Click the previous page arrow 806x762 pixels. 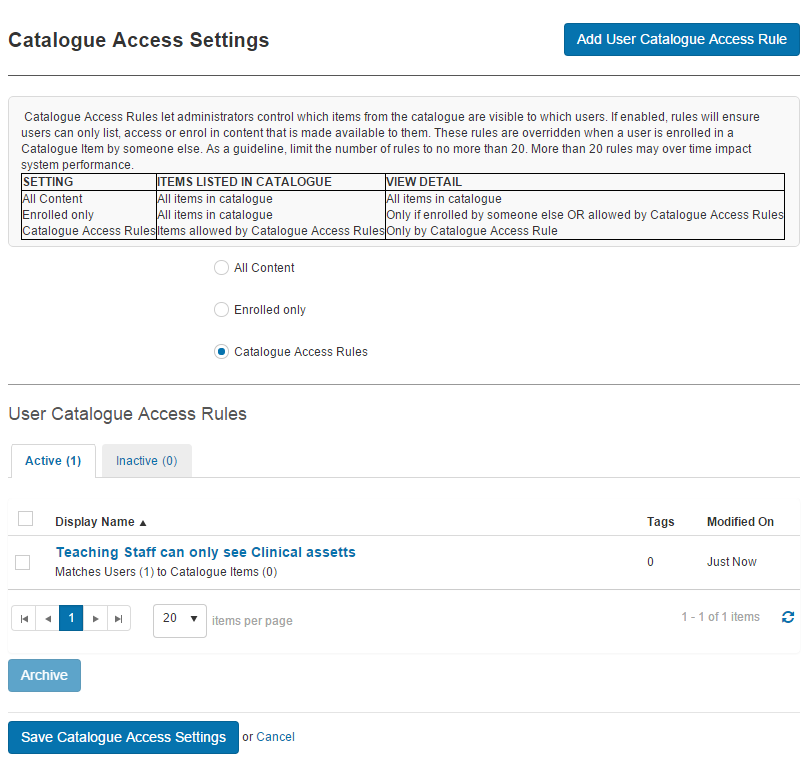pos(47,618)
